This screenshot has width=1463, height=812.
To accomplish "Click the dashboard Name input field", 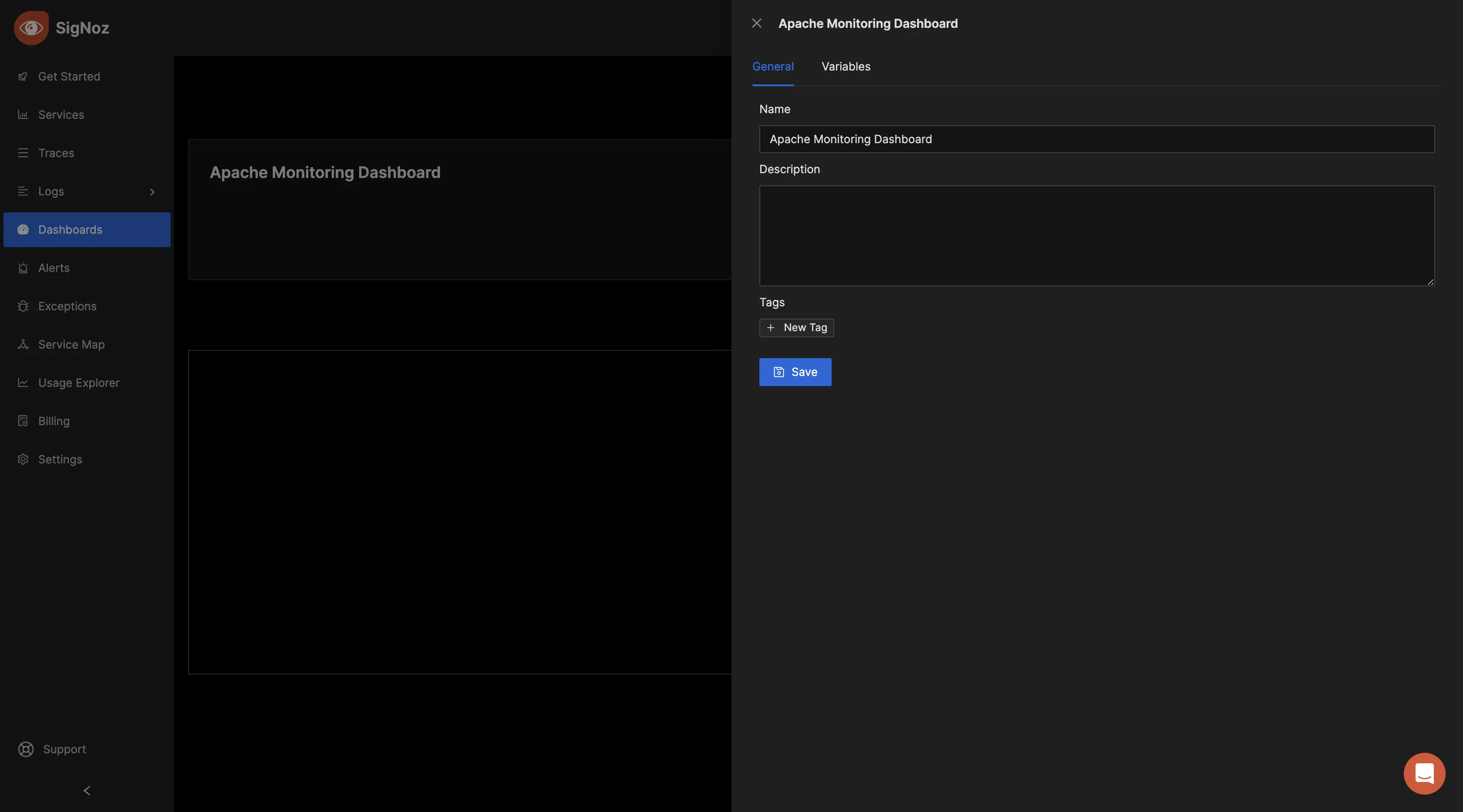I will 1097,139.
